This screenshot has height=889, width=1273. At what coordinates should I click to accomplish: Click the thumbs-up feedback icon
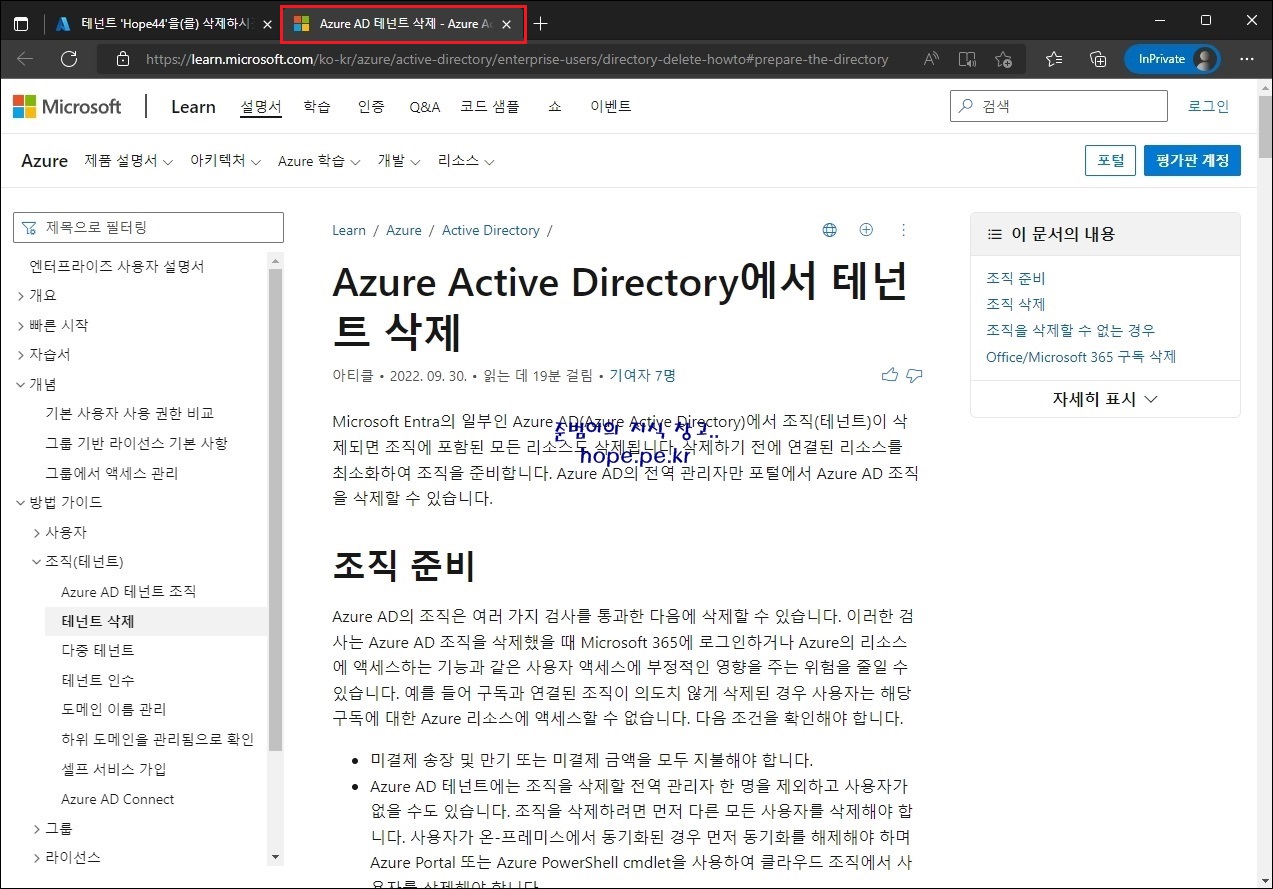pos(889,375)
